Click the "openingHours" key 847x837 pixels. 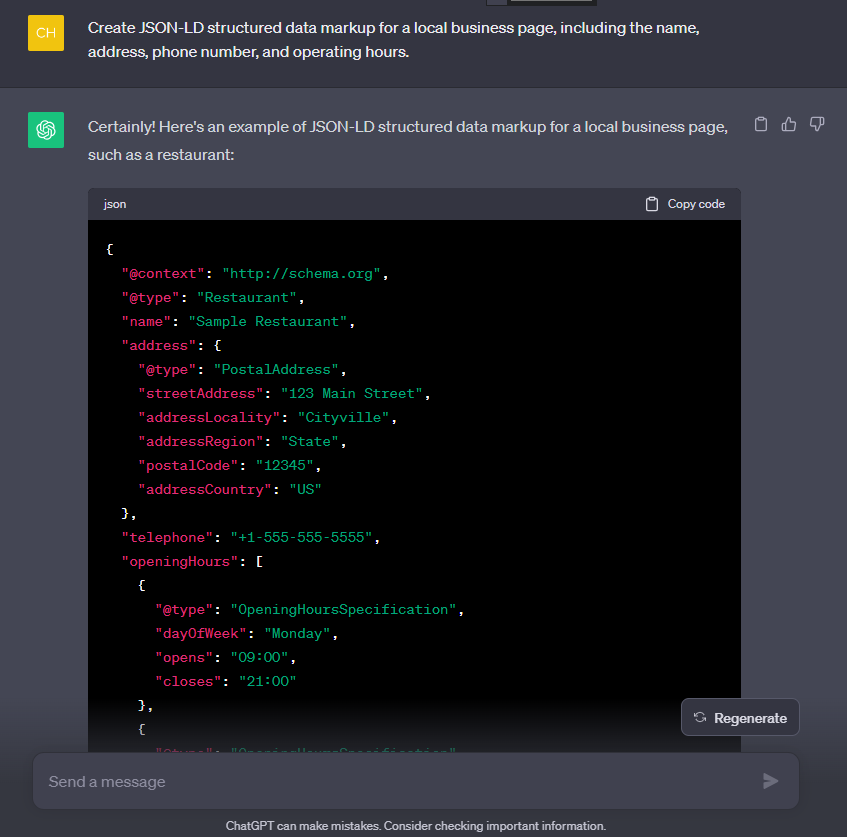pos(180,561)
